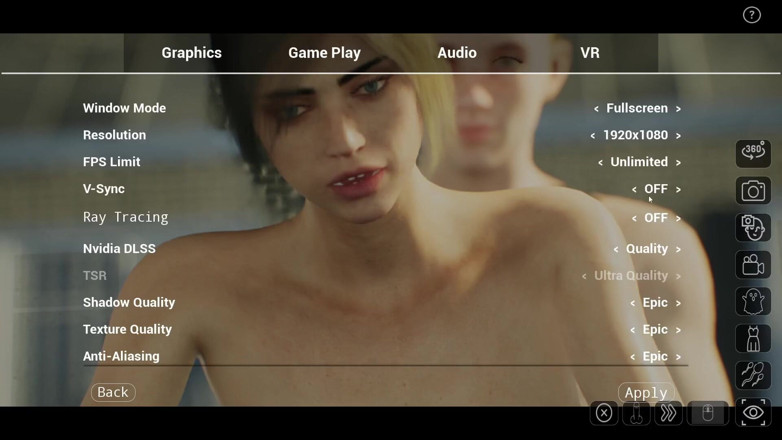Raise Shadow Quality with right arrow
Image resolution: width=782 pixels, height=440 pixels.
tap(678, 303)
